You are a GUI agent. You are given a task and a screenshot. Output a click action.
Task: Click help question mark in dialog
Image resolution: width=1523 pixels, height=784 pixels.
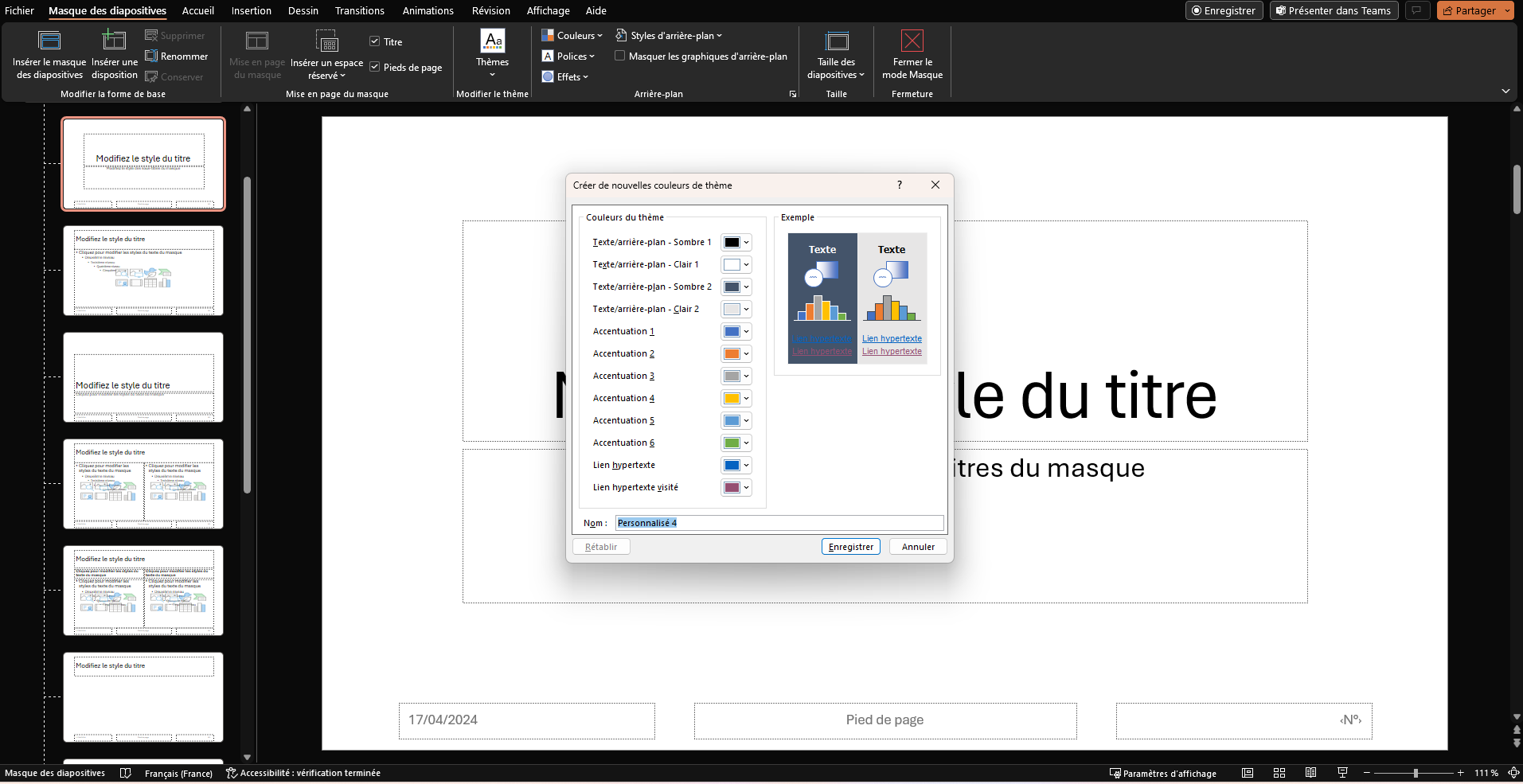(x=900, y=185)
